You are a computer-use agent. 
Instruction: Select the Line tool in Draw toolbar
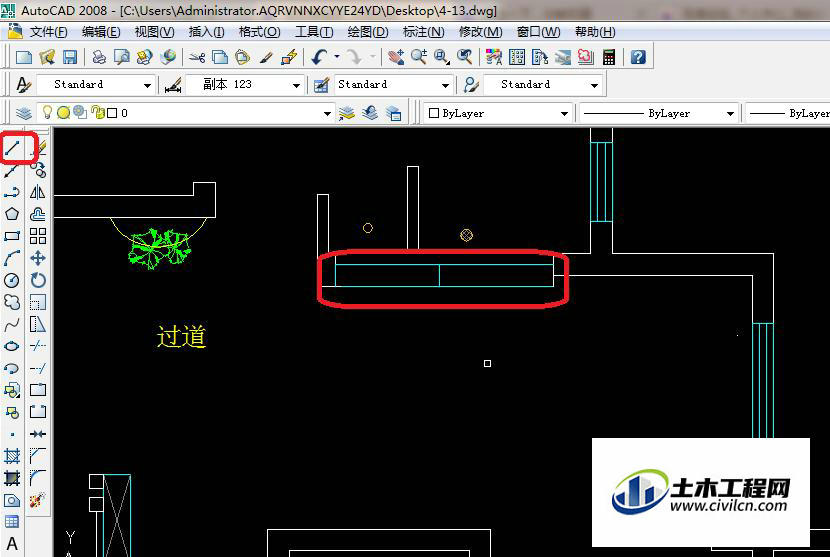(x=12, y=148)
